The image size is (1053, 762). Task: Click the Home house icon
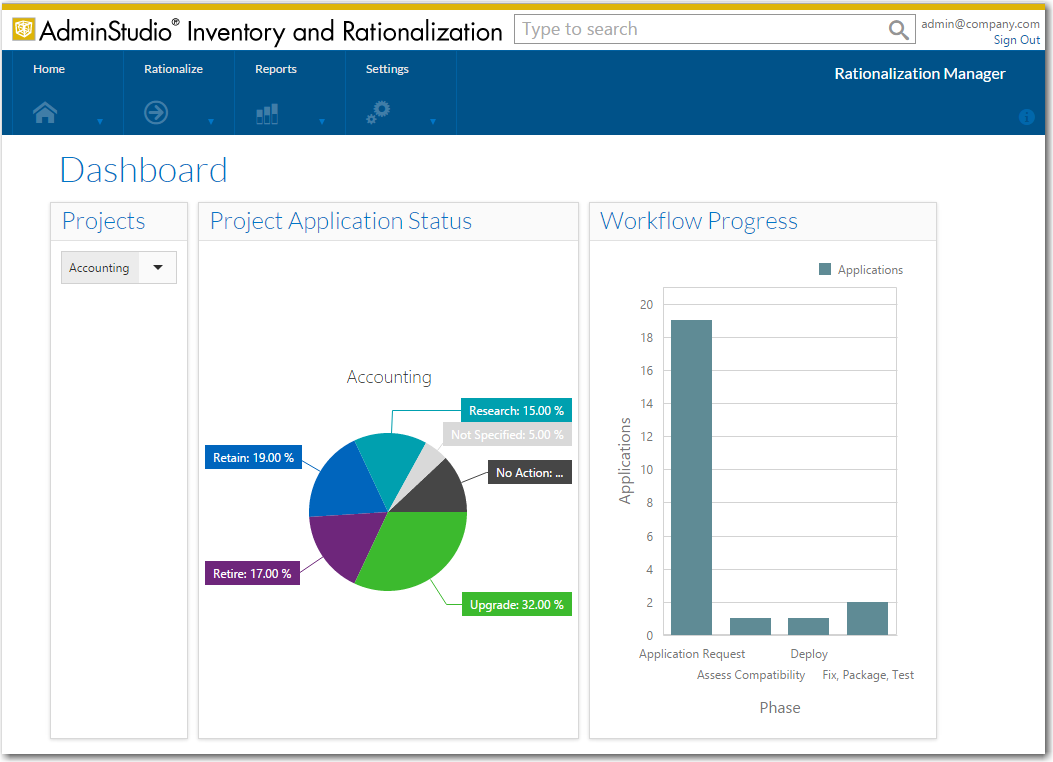click(45, 112)
